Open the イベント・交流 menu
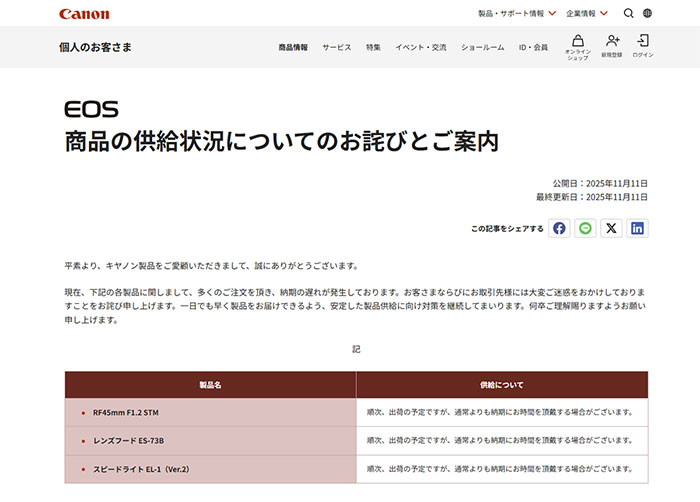 click(x=421, y=47)
